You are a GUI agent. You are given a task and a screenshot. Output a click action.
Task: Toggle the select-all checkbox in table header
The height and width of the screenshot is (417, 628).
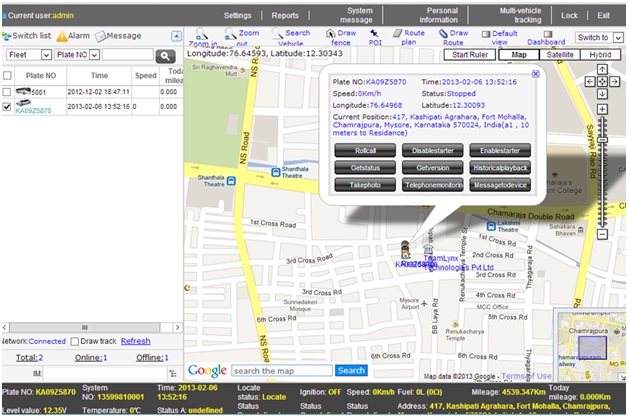pyautogui.click(x=7, y=75)
